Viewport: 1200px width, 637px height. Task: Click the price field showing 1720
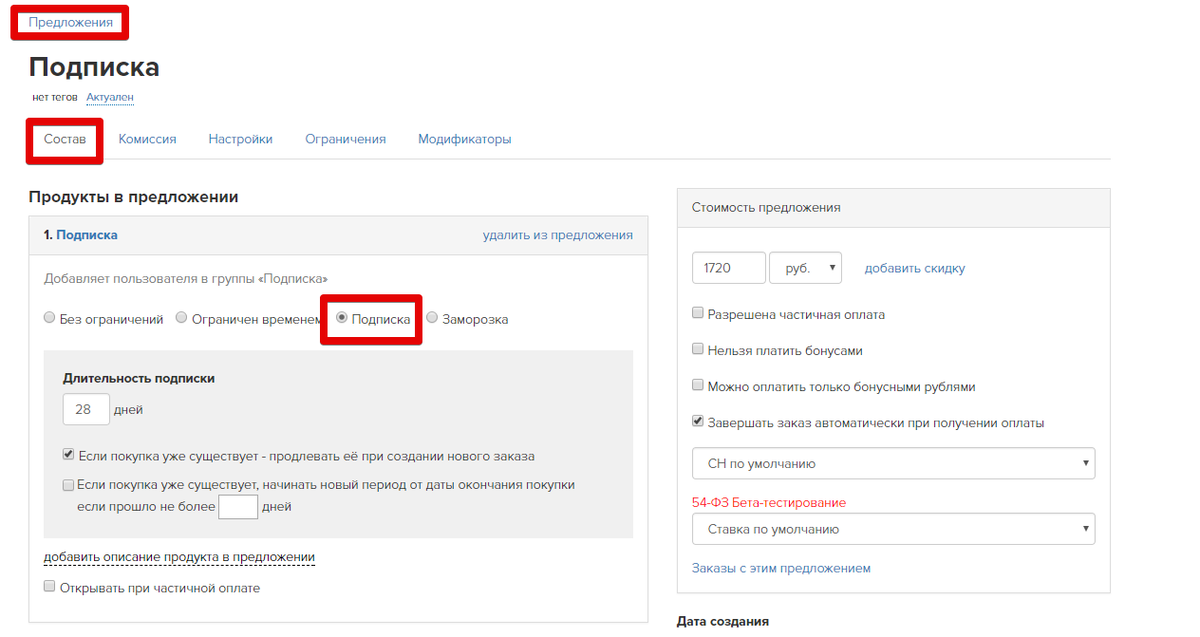click(x=729, y=268)
